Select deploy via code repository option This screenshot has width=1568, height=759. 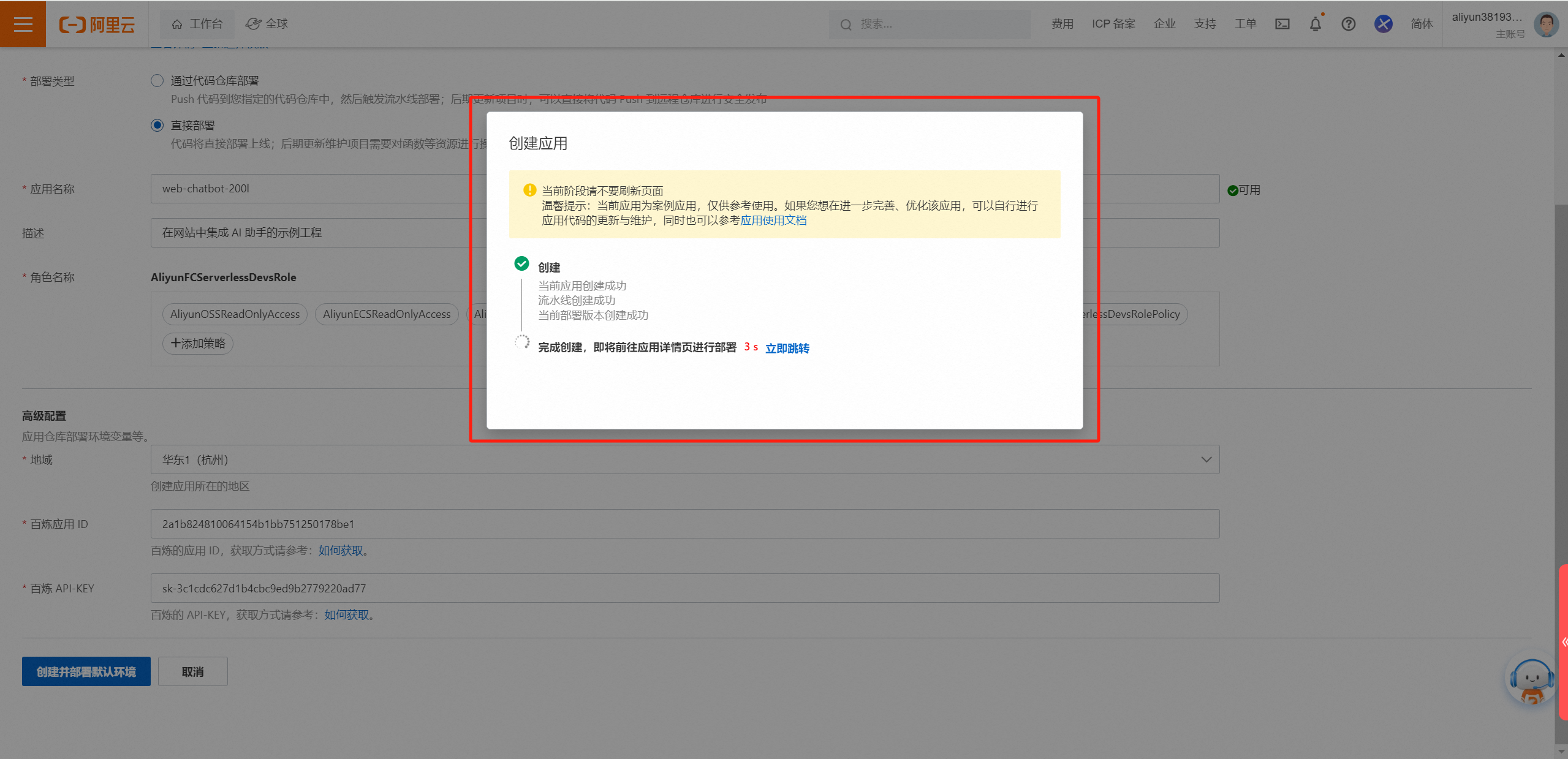coord(157,81)
